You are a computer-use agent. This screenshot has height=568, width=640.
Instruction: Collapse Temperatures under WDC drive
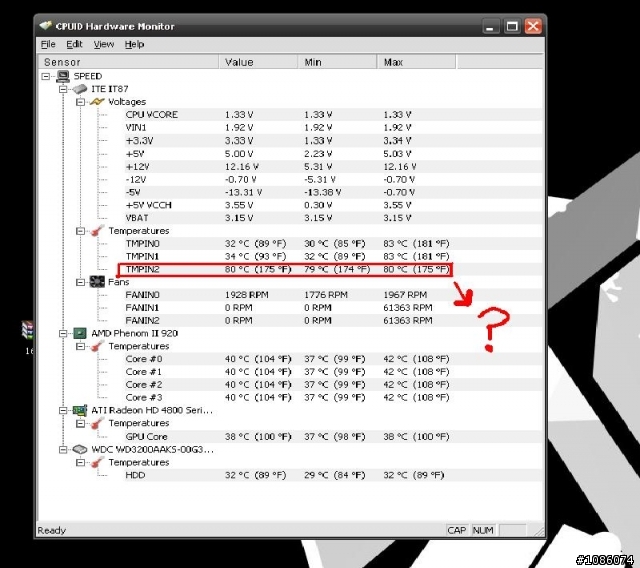(80, 463)
